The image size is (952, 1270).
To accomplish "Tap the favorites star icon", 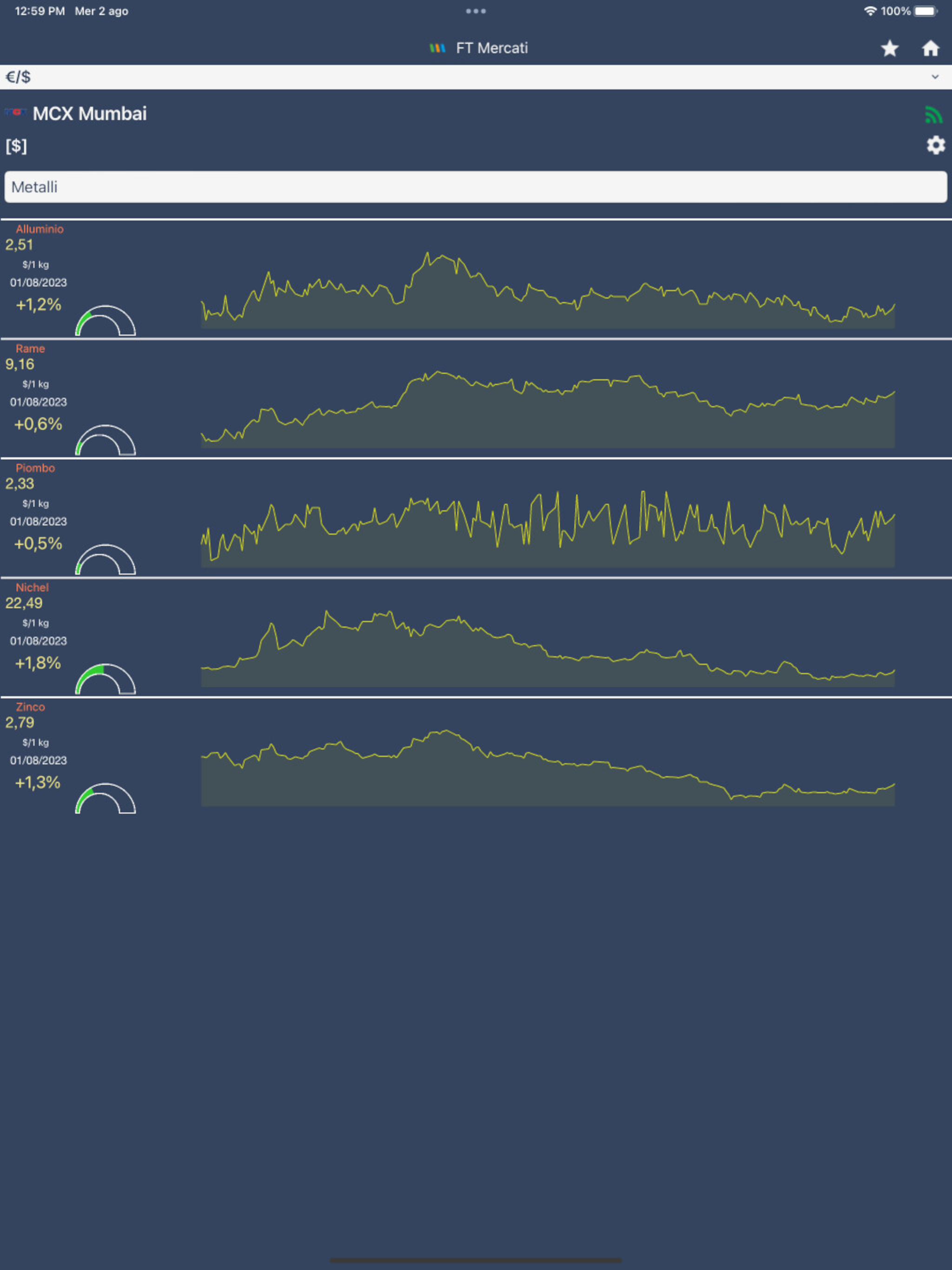I will 889,48.
